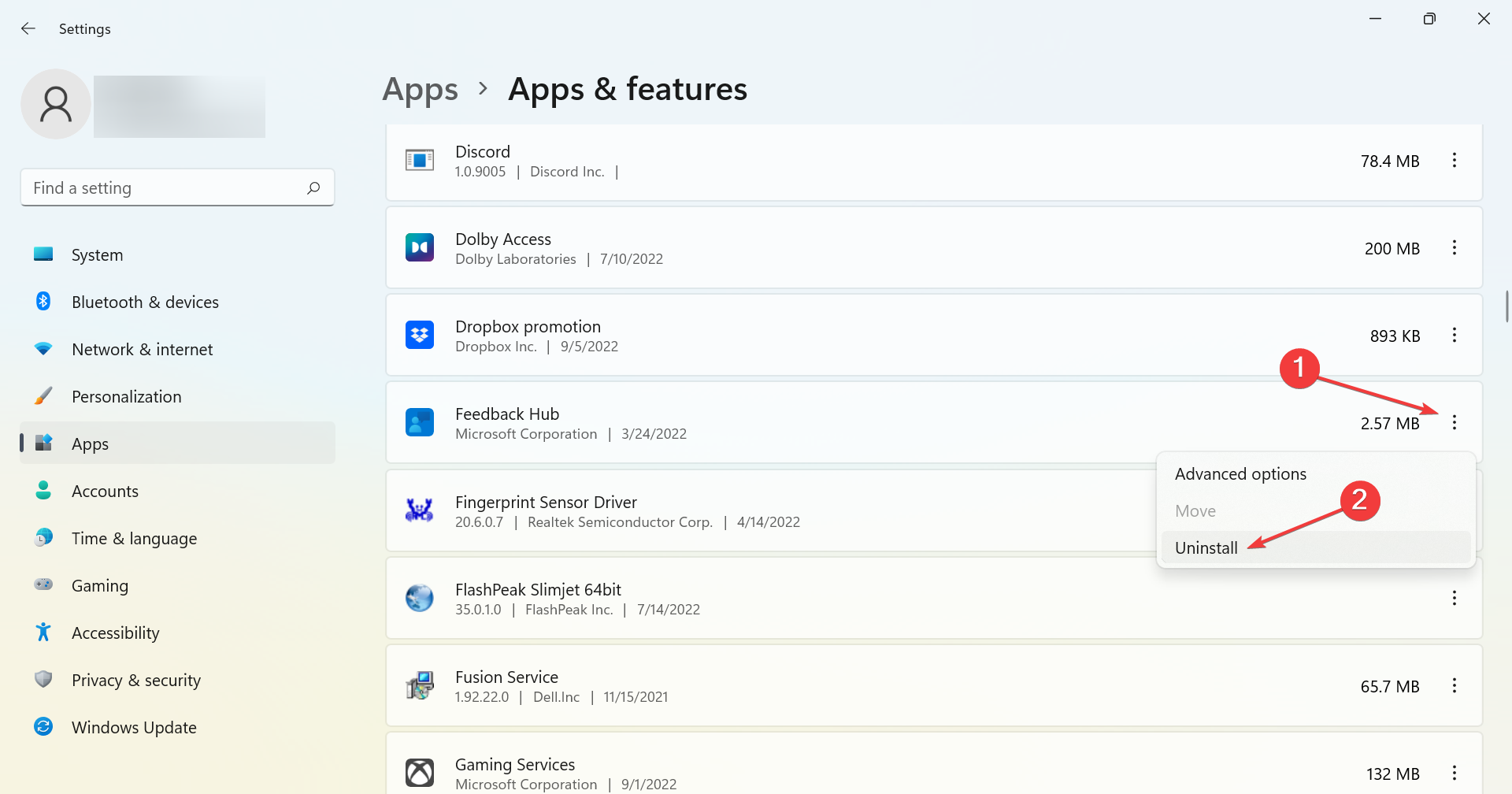1512x794 pixels.
Task: Click the vertical scrollbar thumb
Action: click(x=1506, y=306)
